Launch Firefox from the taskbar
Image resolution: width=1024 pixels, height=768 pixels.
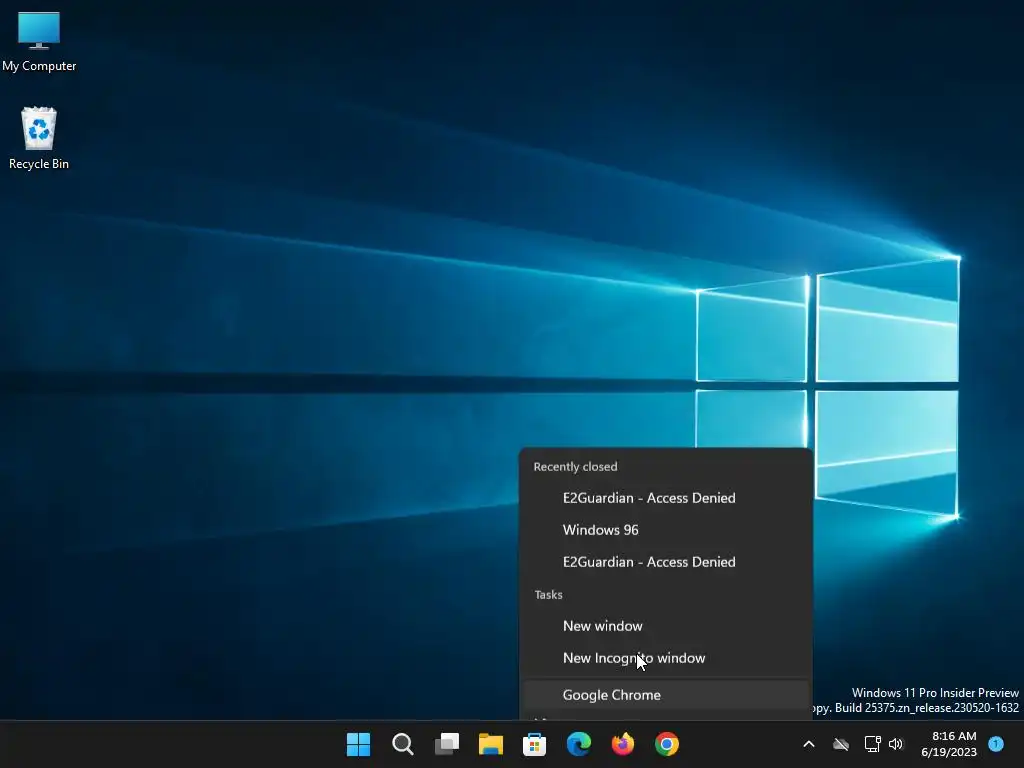pos(622,744)
